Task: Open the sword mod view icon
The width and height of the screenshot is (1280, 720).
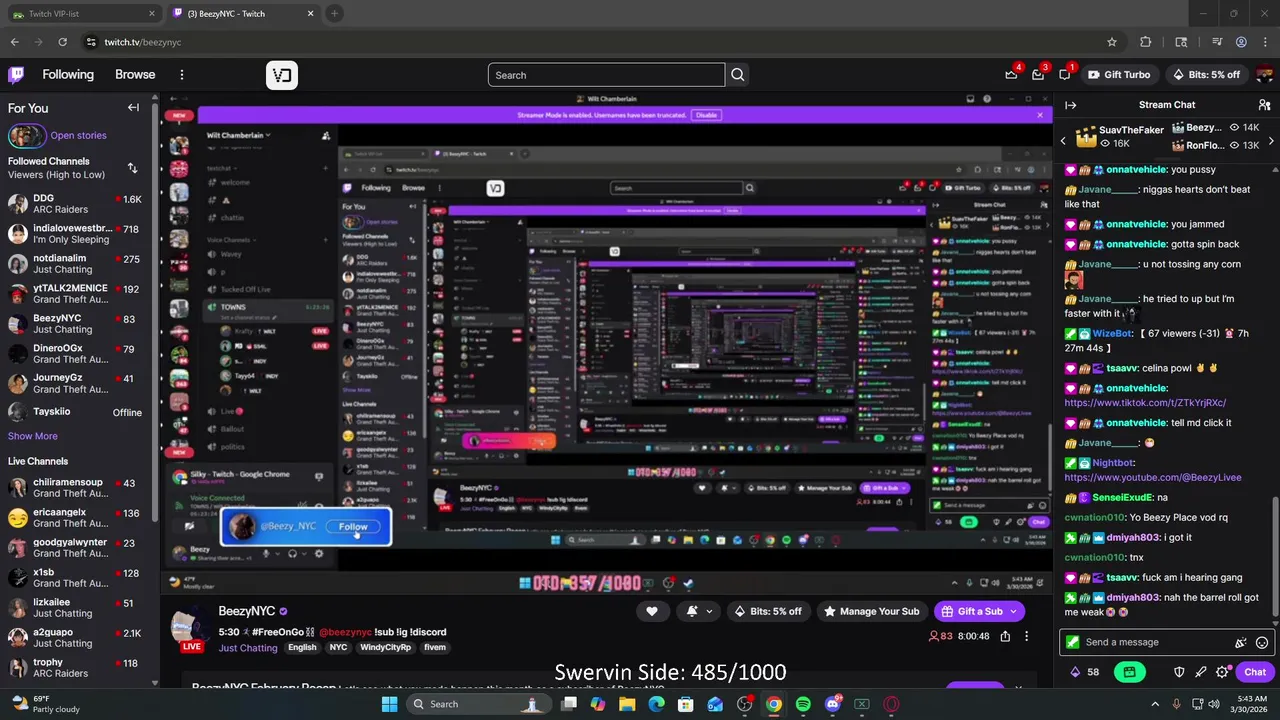Action: (x=1201, y=672)
